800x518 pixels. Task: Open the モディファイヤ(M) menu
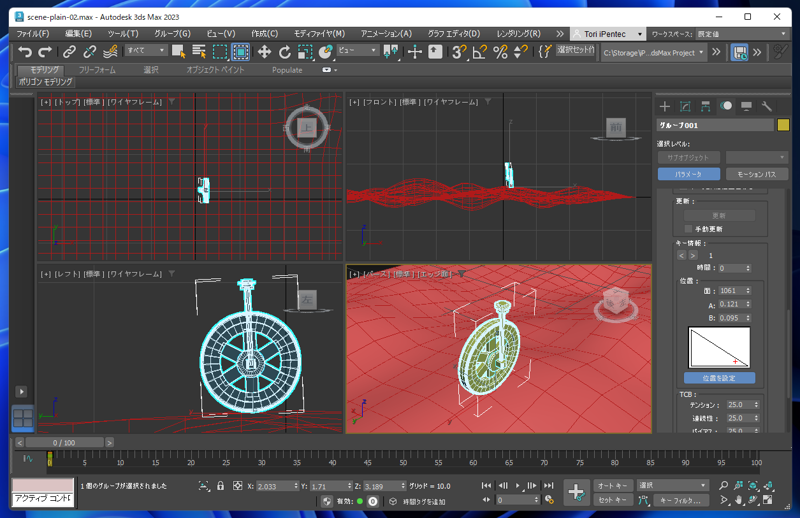[319, 34]
